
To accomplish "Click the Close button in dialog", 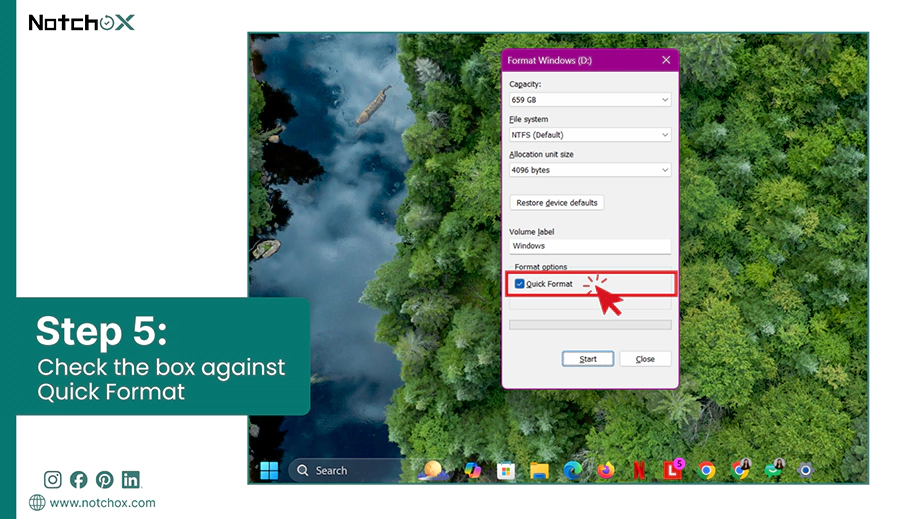I will pos(645,359).
